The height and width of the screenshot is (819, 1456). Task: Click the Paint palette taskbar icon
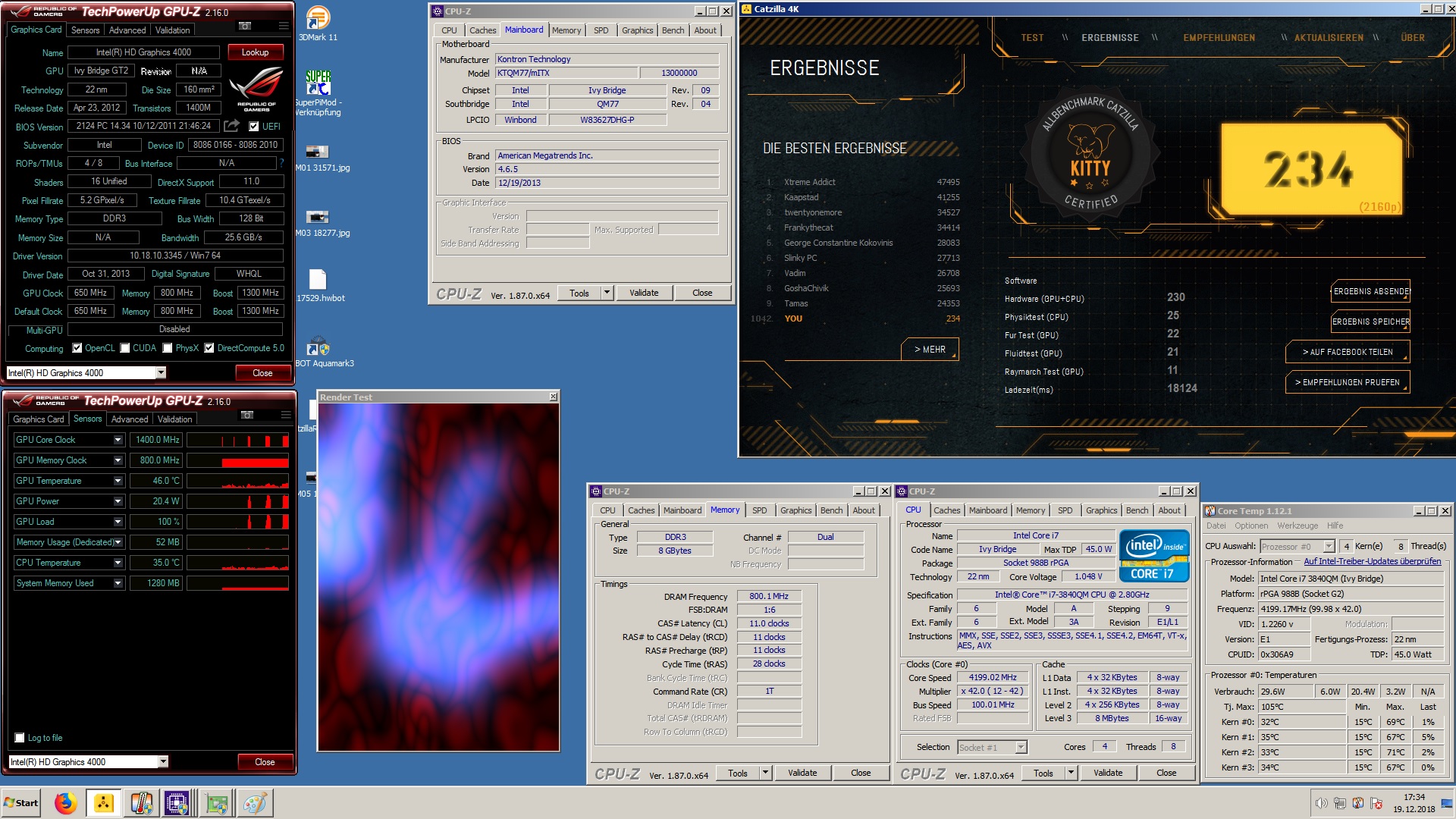pyautogui.click(x=254, y=803)
